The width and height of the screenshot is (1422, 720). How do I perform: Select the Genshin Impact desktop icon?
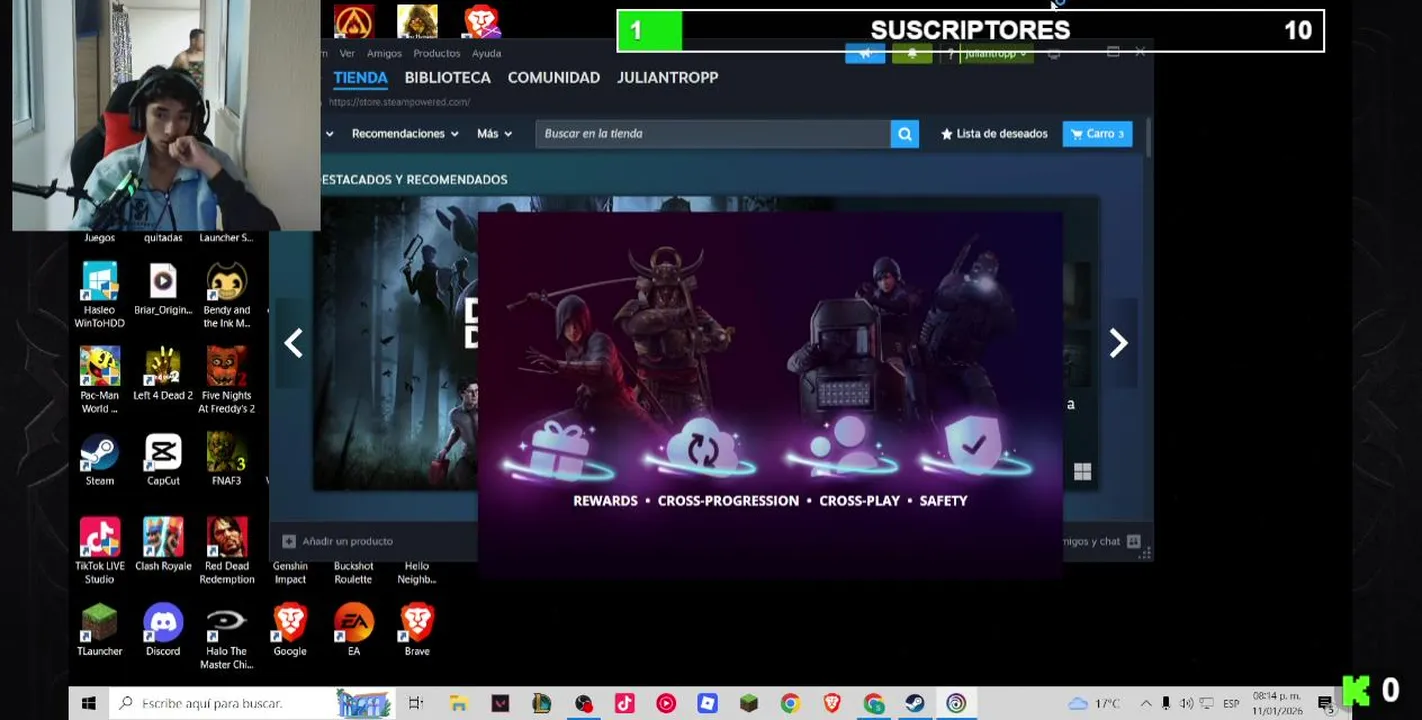(x=290, y=572)
